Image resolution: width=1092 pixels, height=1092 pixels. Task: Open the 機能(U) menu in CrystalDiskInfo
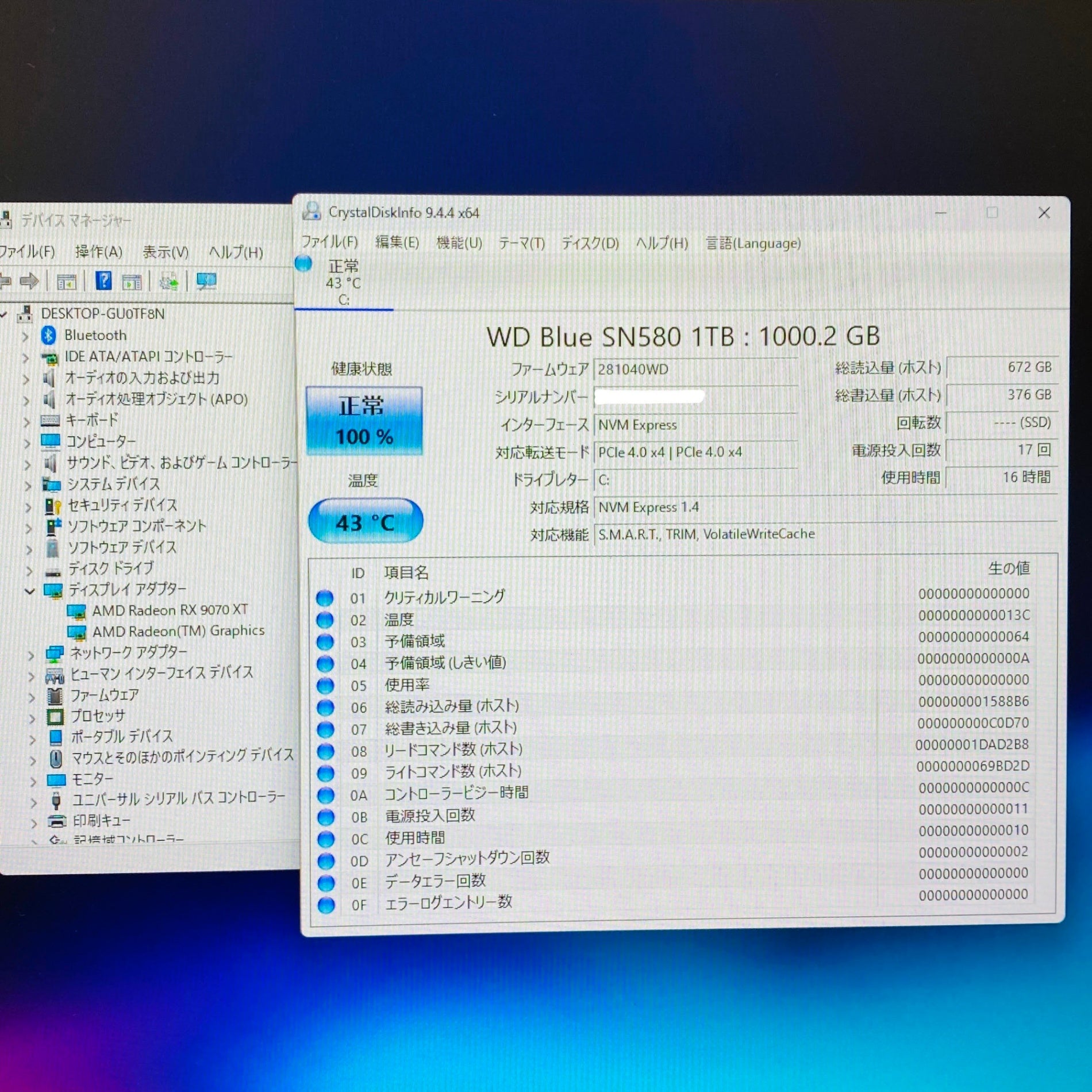click(459, 243)
